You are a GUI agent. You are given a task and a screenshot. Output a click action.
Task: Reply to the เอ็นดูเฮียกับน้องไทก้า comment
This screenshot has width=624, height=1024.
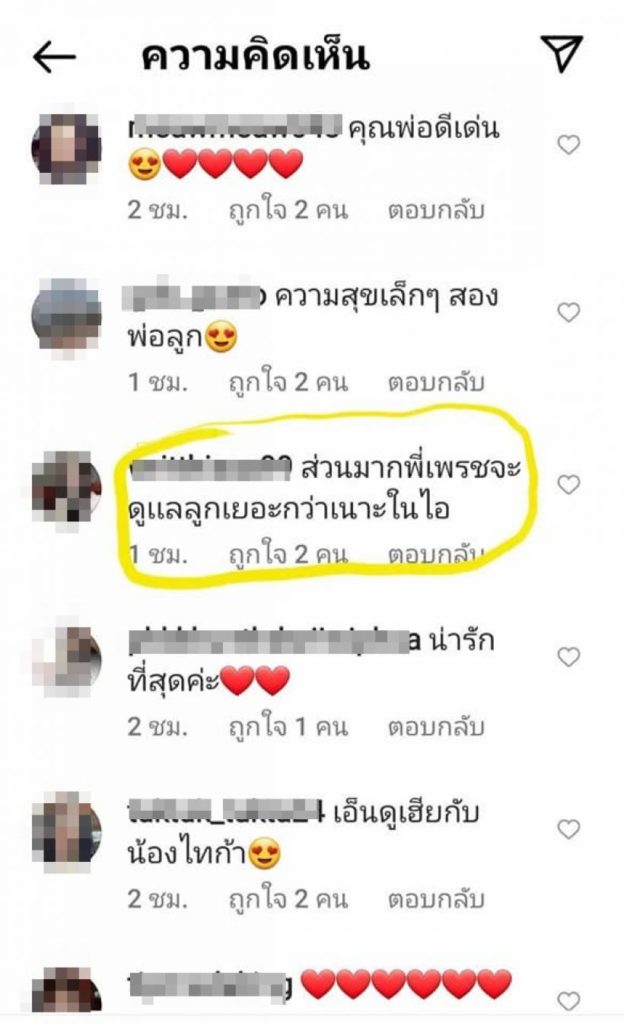pyautogui.click(x=436, y=900)
